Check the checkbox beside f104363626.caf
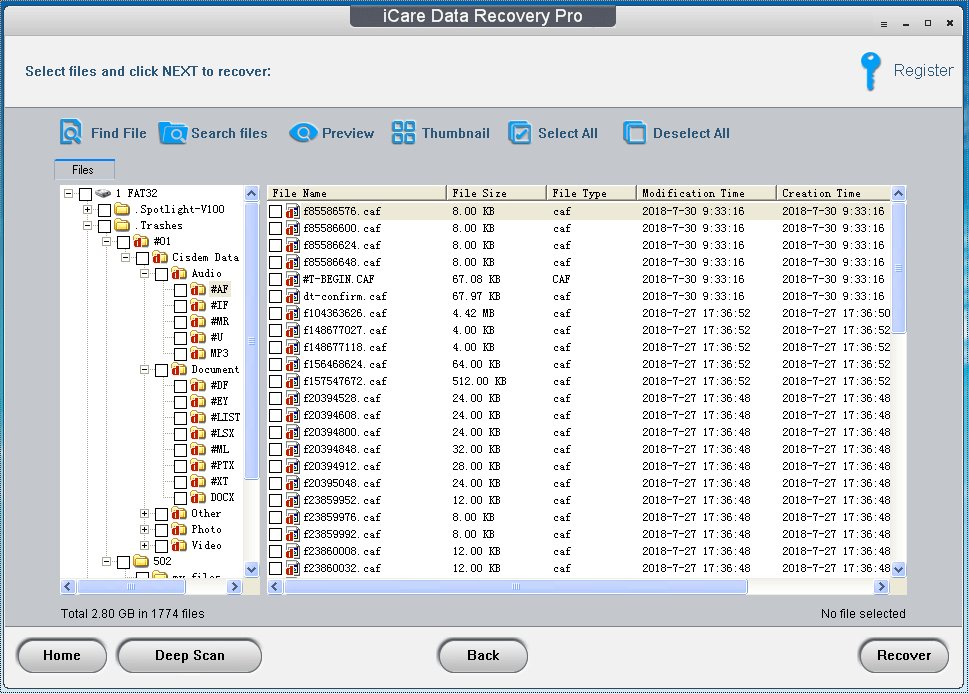The width and height of the screenshot is (969, 694). (277, 313)
